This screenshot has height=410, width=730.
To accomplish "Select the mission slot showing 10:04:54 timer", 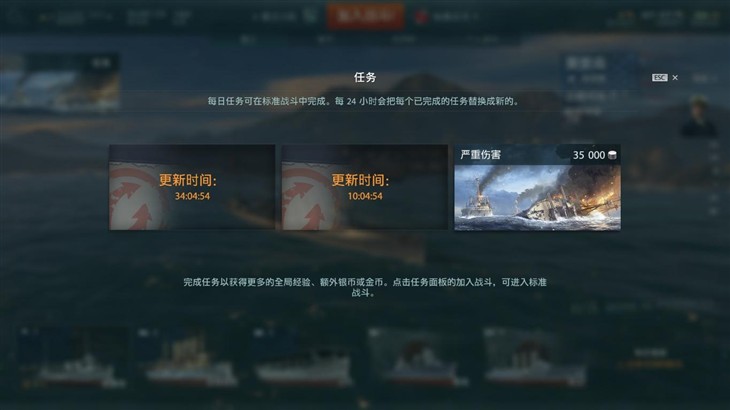I will [365, 187].
